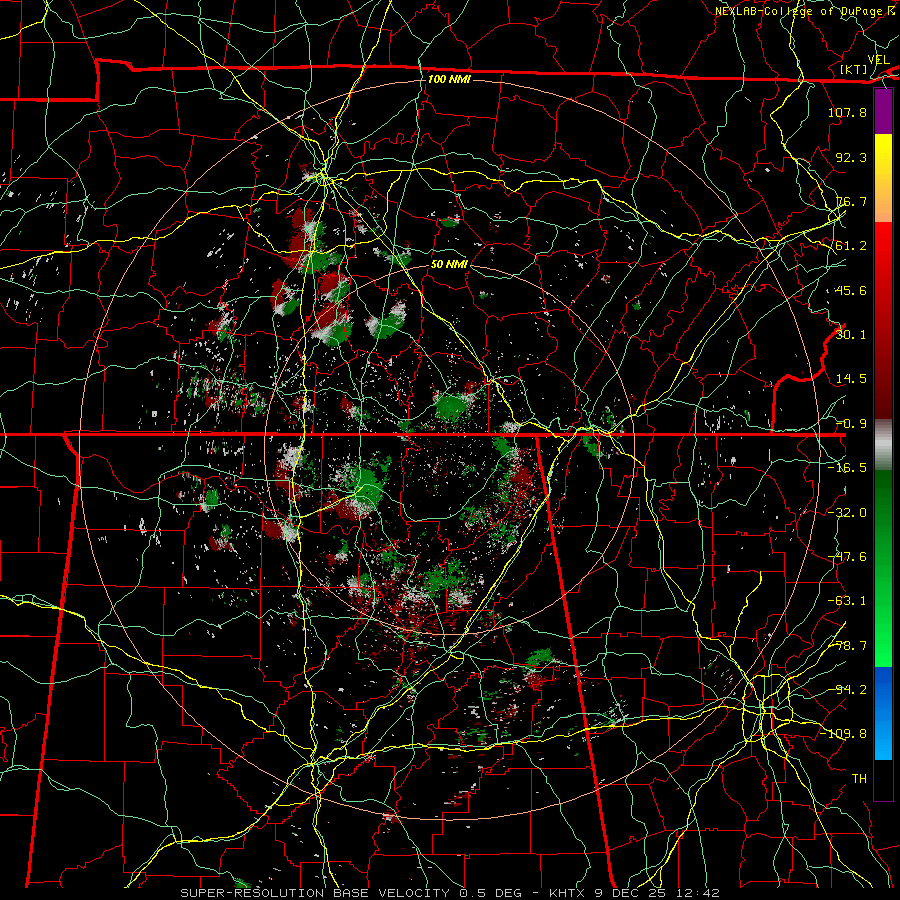Pick the blue segment of the color bar

coord(883,713)
